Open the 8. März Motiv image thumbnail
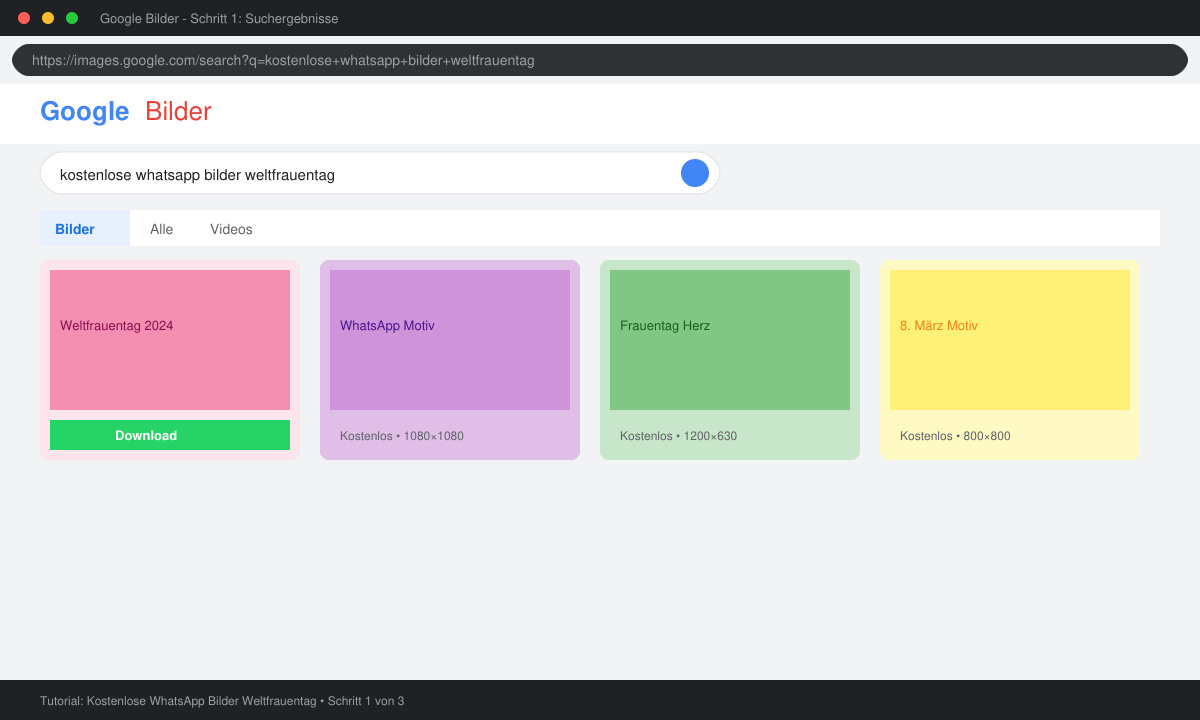The image size is (1200, 720). coord(1010,340)
